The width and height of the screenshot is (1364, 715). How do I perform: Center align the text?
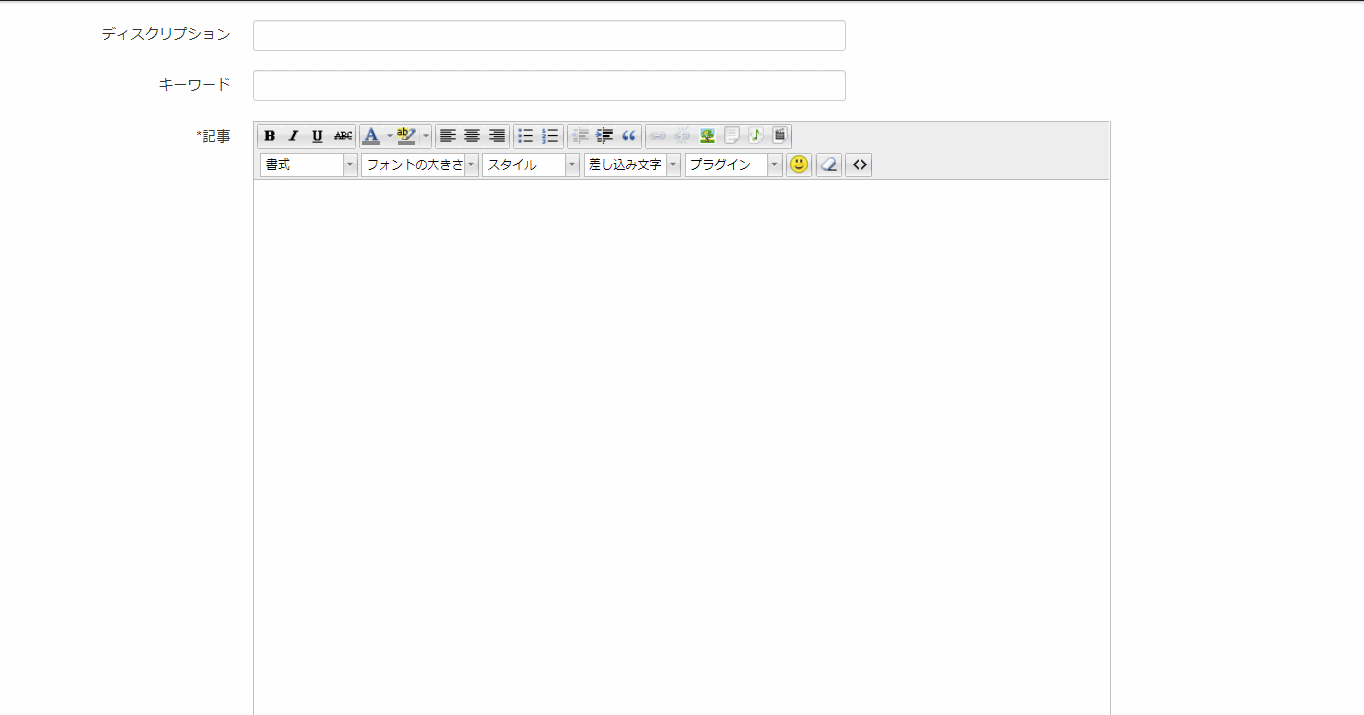[472, 136]
